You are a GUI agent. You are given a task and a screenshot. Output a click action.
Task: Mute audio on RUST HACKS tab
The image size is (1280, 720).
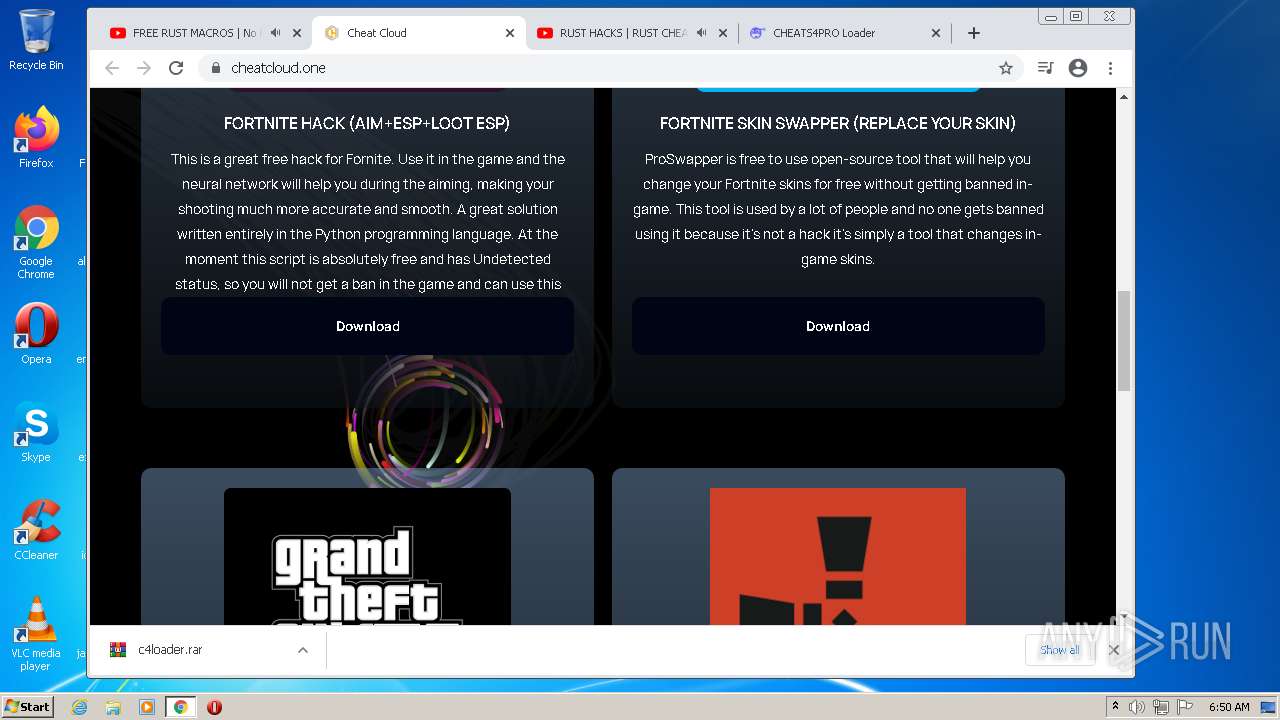pos(702,33)
